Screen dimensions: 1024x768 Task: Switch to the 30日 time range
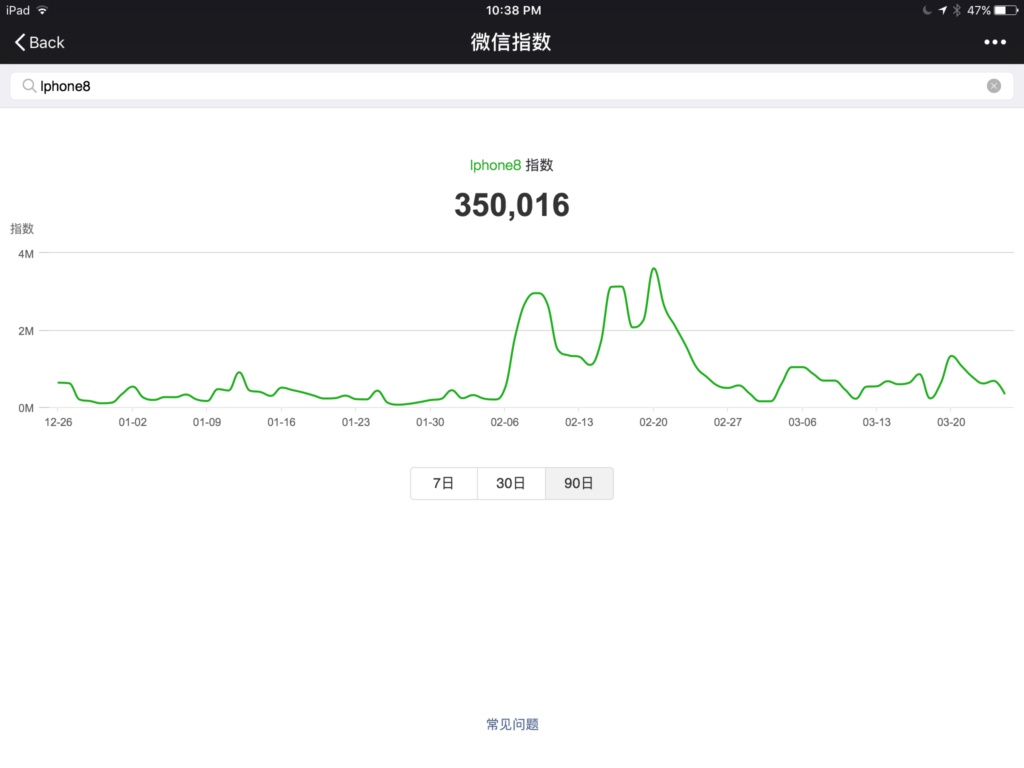[x=511, y=483]
